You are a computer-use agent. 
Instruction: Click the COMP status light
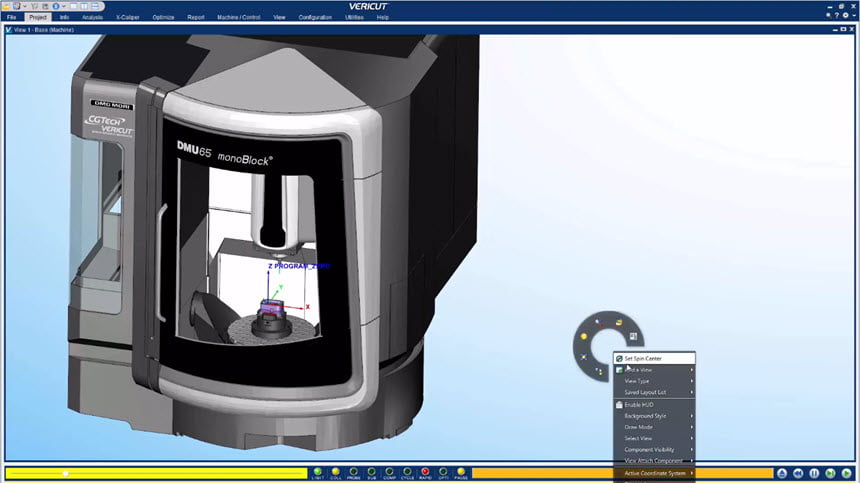click(389, 473)
